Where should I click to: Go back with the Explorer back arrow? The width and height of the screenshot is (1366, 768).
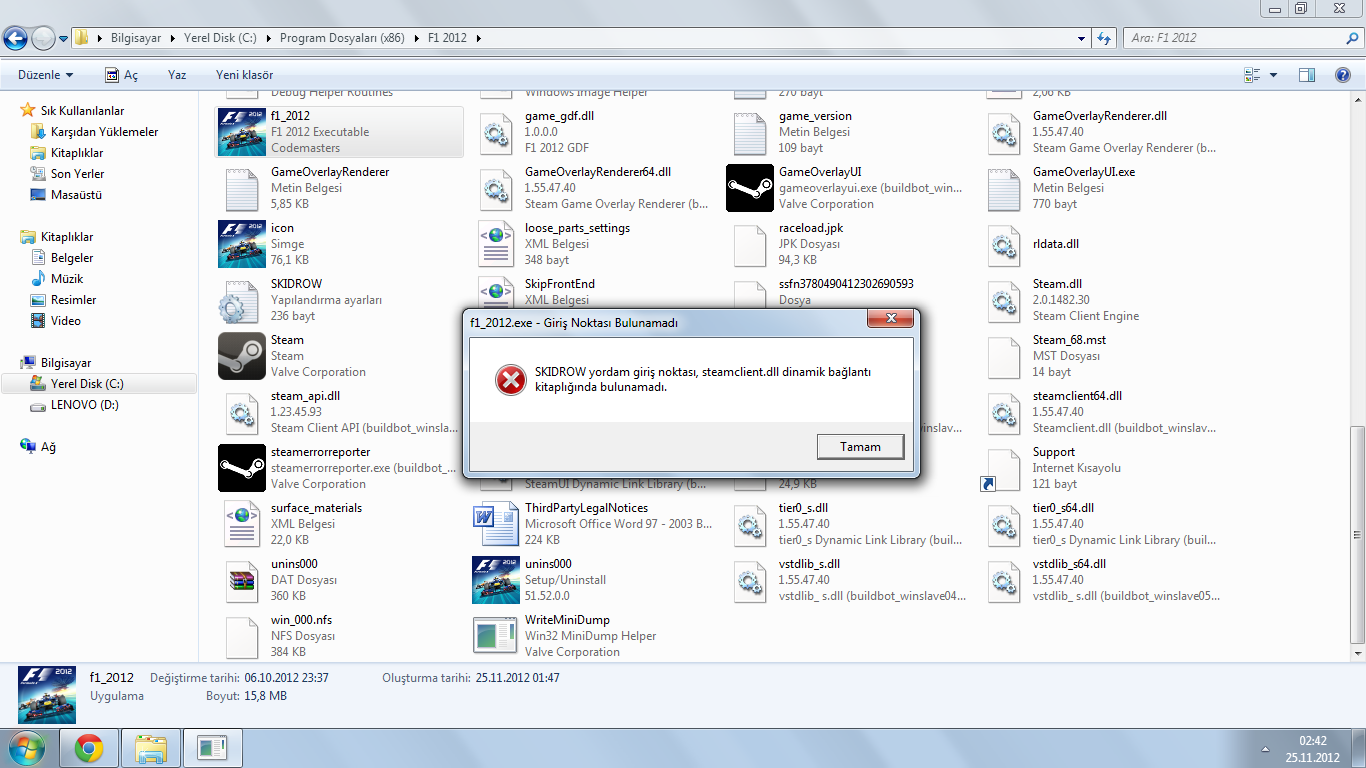15,38
